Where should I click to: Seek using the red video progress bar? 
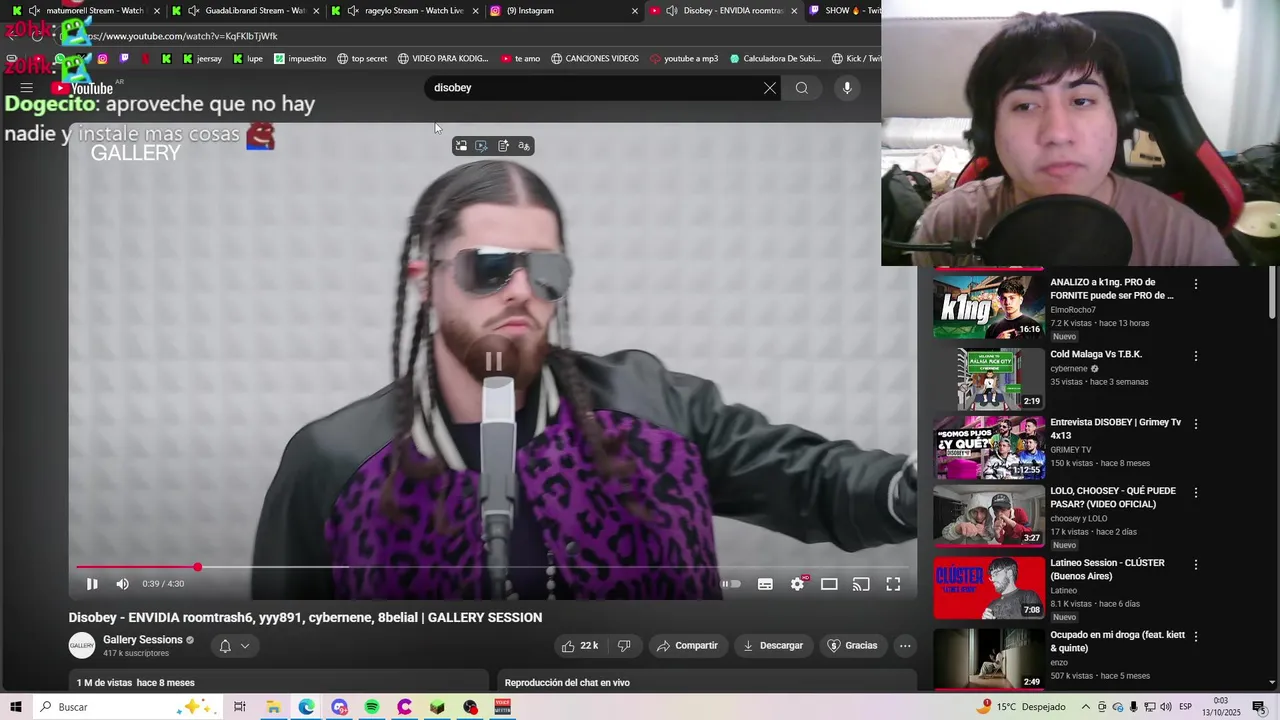493,567
